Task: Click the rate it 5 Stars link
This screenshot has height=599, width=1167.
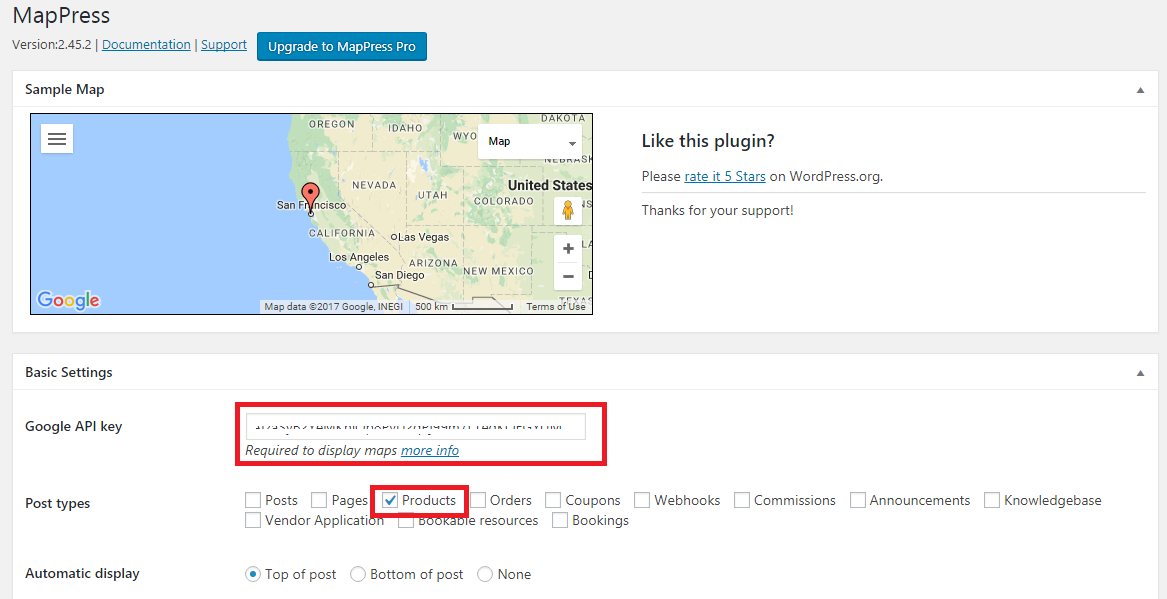Action: pos(725,176)
